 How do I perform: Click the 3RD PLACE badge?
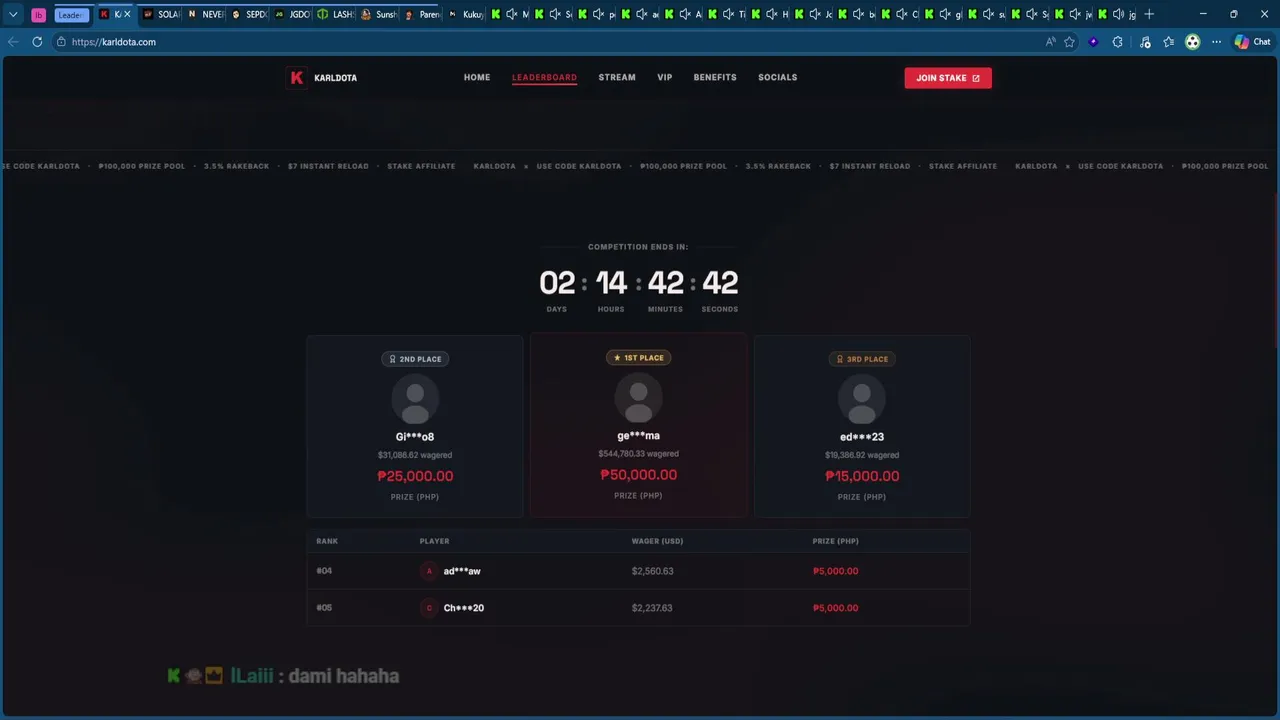pos(862,359)
